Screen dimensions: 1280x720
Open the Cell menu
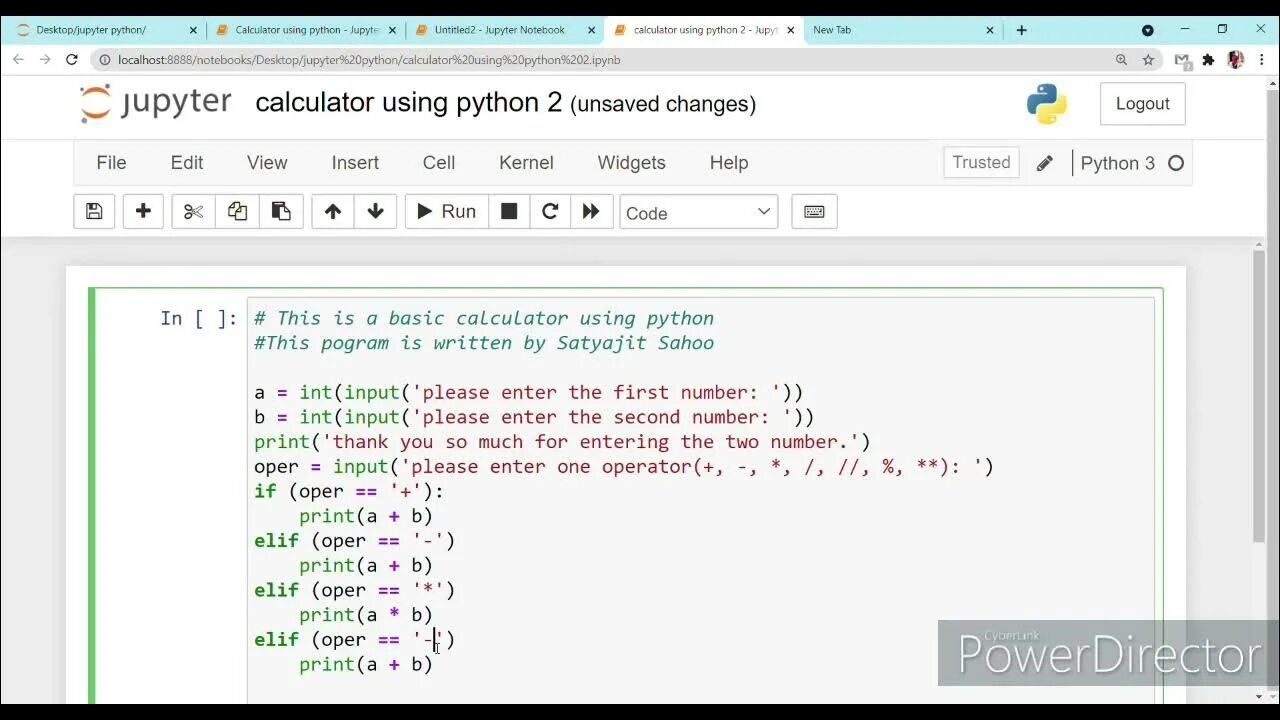[439, 162]
